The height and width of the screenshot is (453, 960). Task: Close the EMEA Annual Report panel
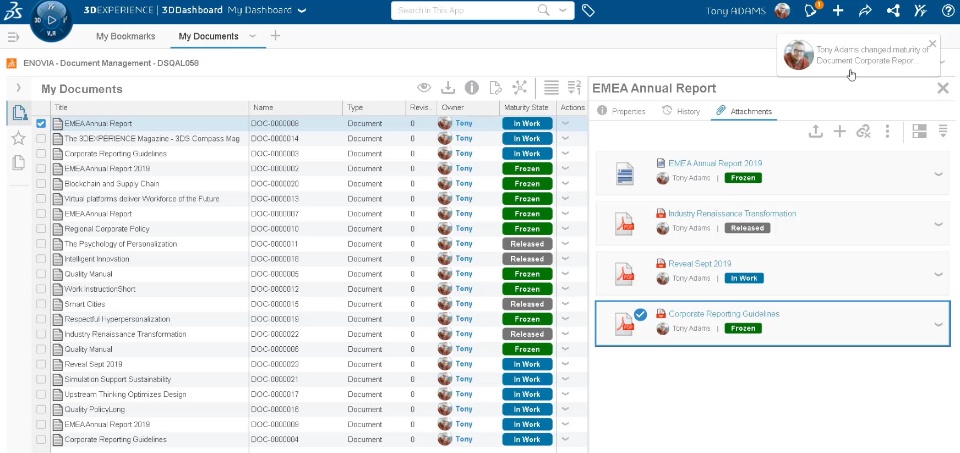click(x=943, y=88)
